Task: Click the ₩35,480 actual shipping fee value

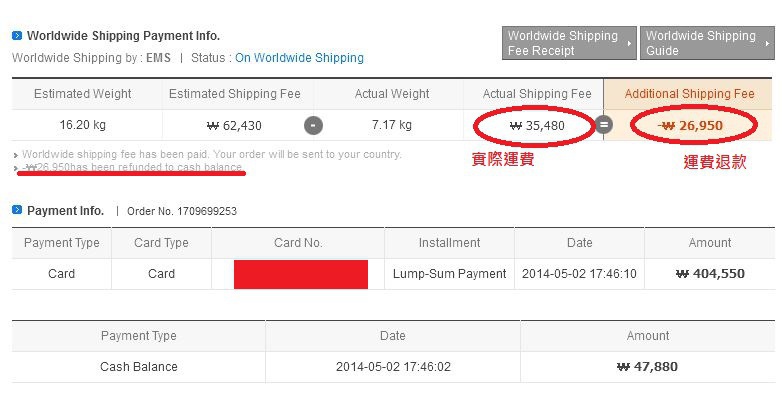Action: pos(537,126)
